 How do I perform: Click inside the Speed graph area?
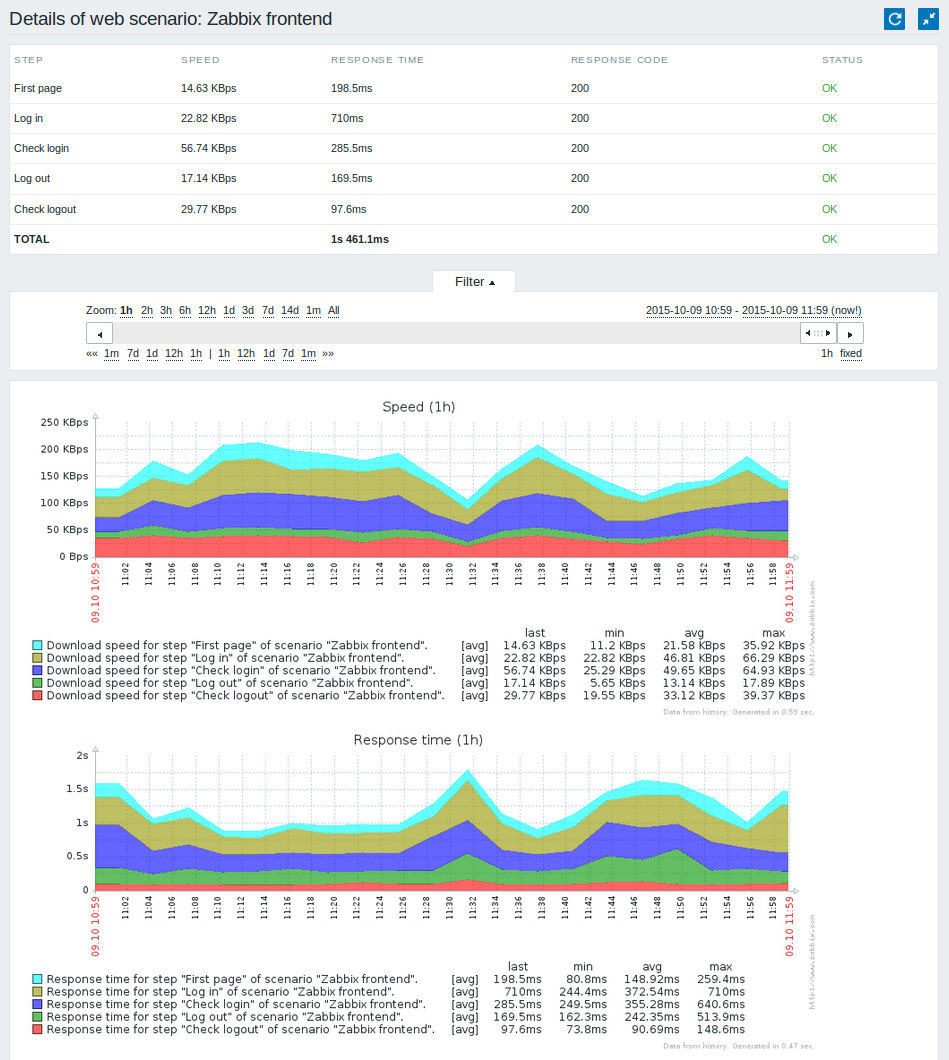443,489
